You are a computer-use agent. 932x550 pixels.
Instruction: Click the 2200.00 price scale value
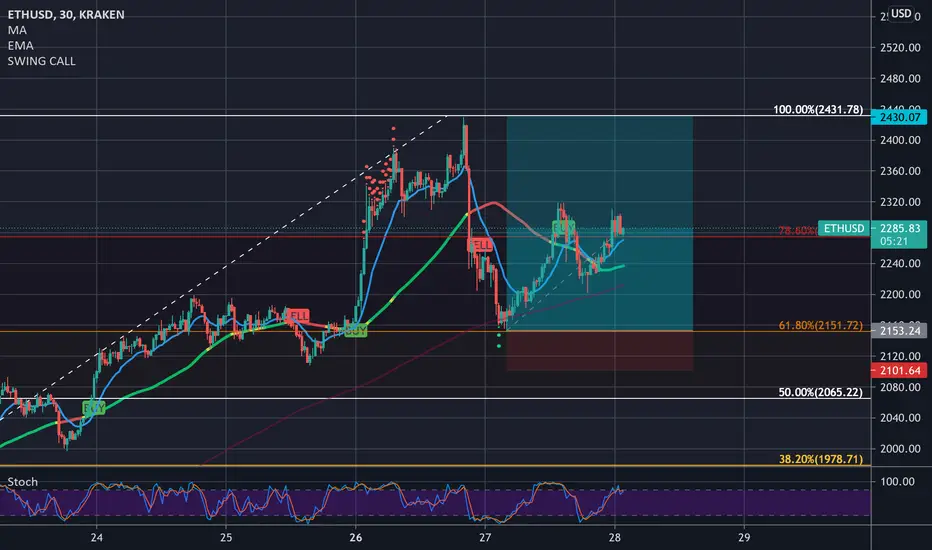(900, 294)
